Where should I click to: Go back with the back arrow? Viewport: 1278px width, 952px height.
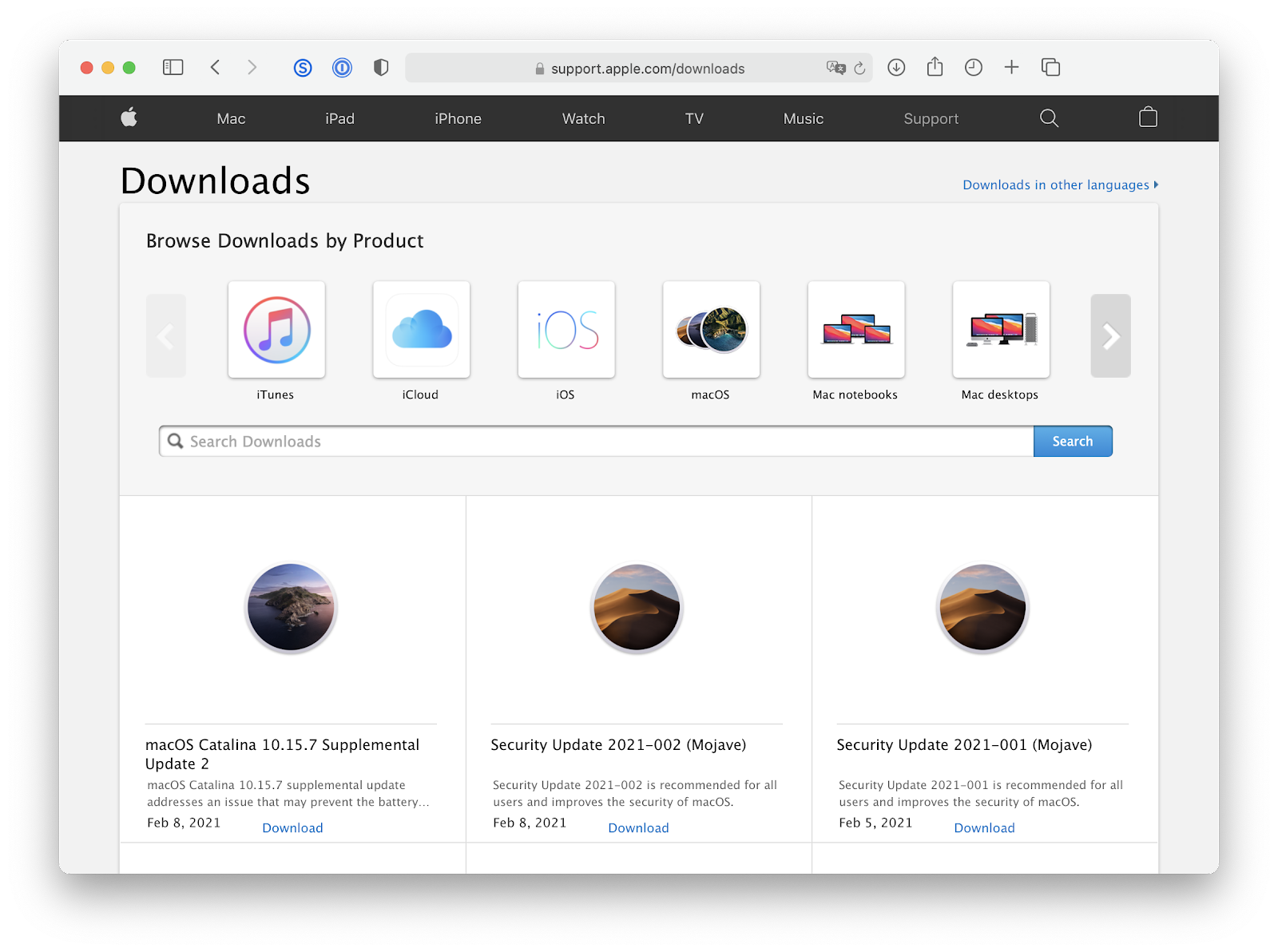click(x=215, y=68)
